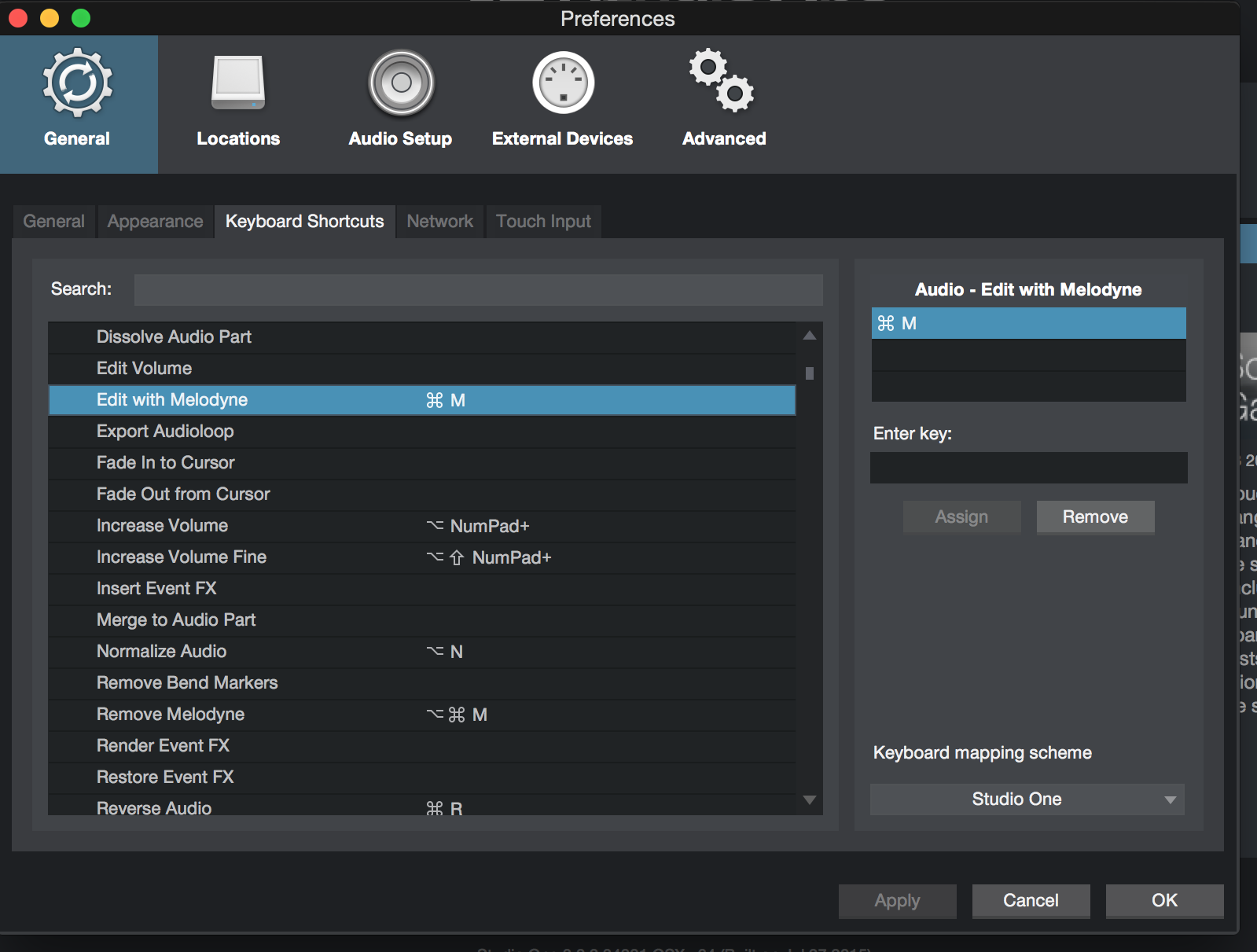Screen dimensions: 1257x952
Task: Select the Edit Volume command
Action: coord(422,369)
